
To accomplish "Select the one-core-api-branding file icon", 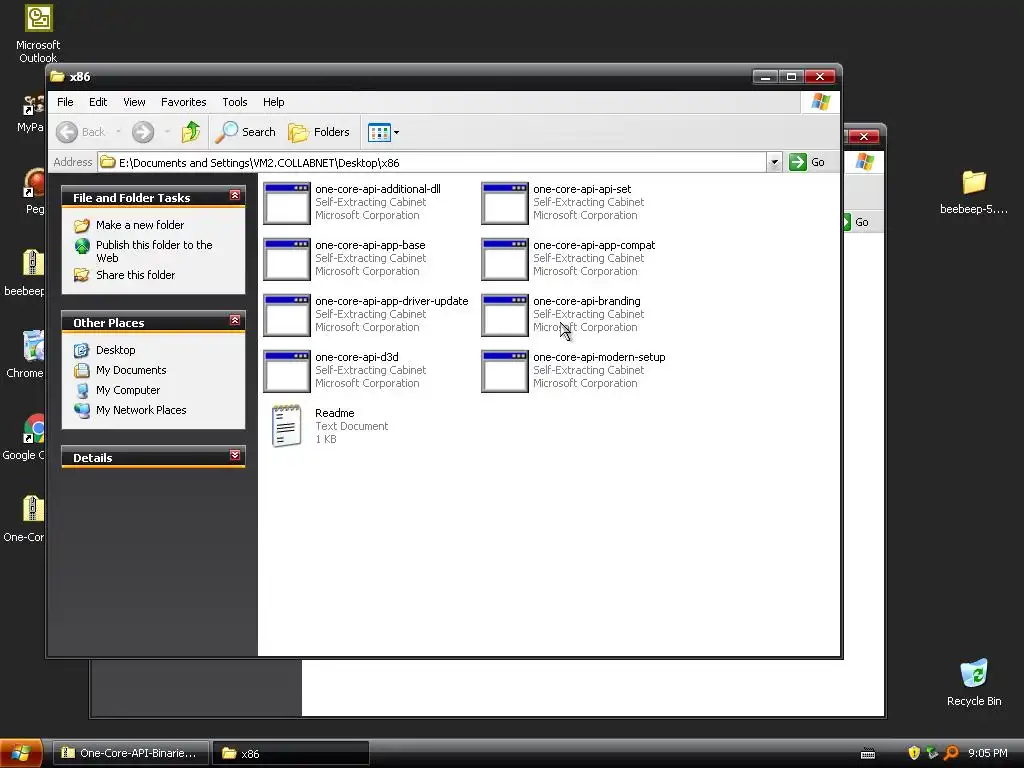I will (x=505, y=315).
